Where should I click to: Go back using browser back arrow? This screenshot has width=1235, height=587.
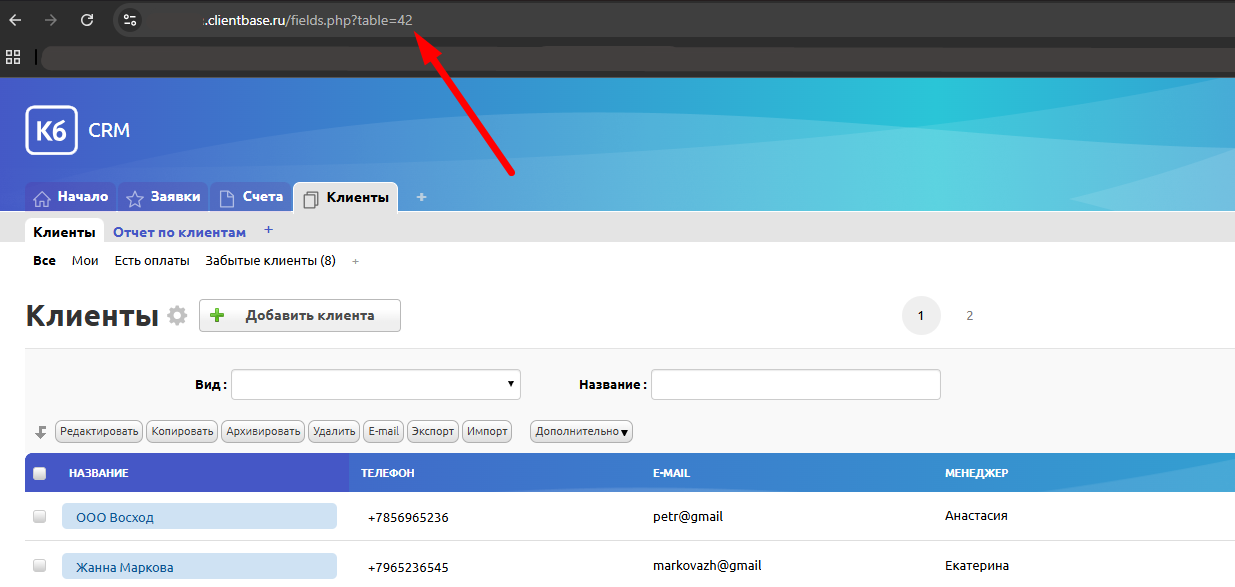click(15, 20)
